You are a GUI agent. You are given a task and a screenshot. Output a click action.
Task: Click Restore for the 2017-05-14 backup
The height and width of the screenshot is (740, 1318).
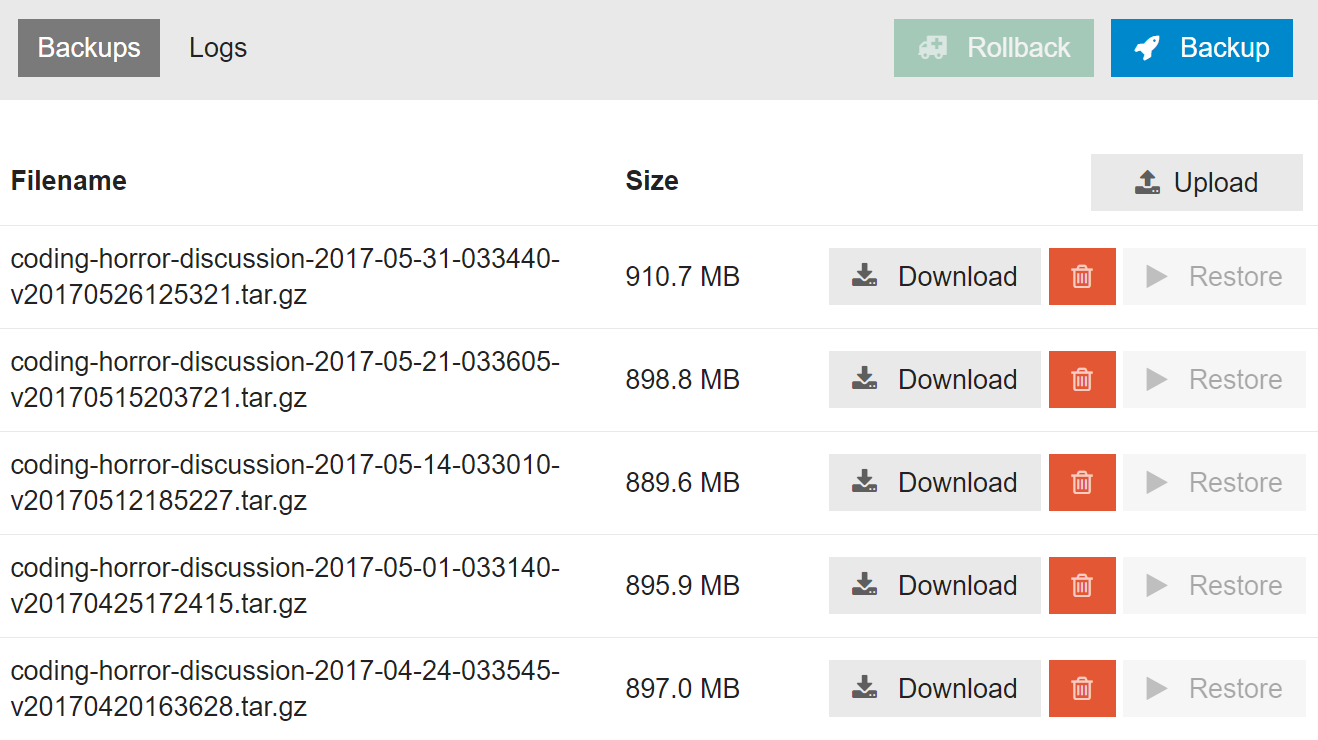pyautogui.click(x=1213, y=482)
